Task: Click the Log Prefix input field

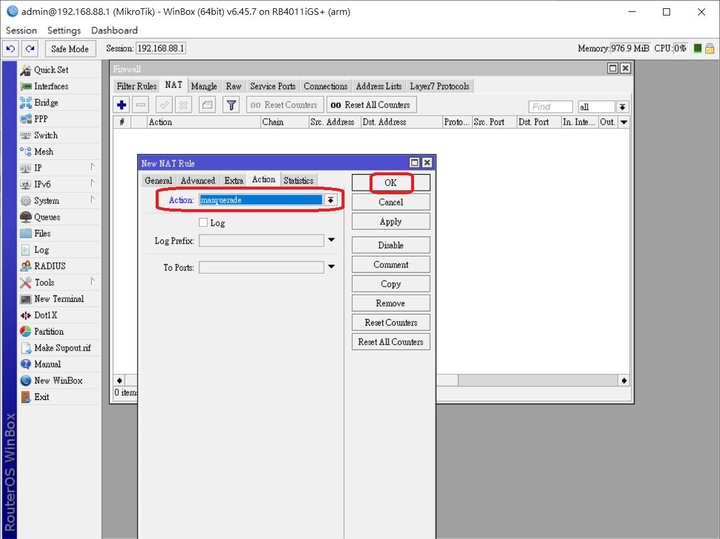Action: [261, 241]
